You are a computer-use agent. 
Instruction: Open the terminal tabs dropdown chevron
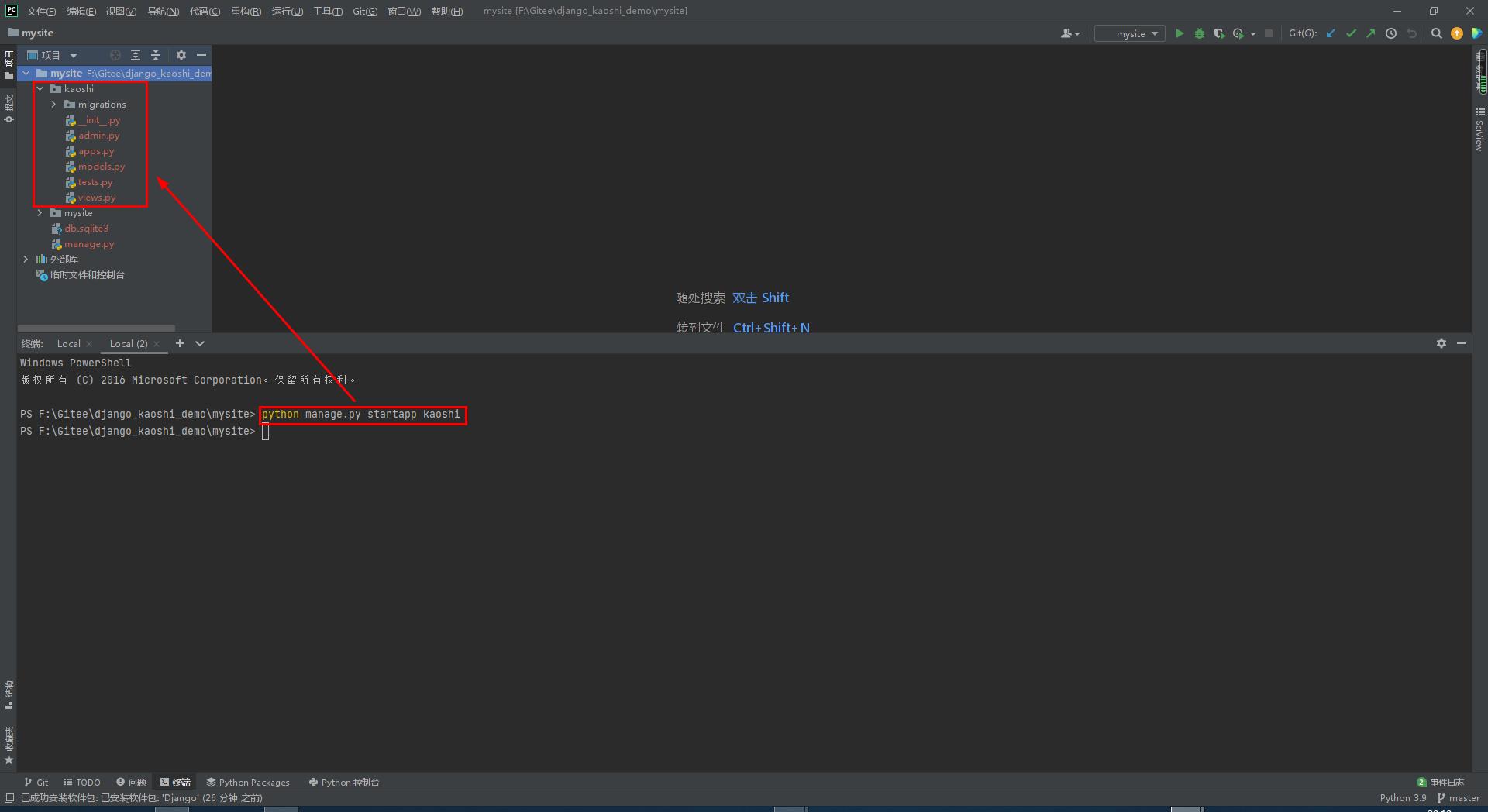tap(200, 343)
